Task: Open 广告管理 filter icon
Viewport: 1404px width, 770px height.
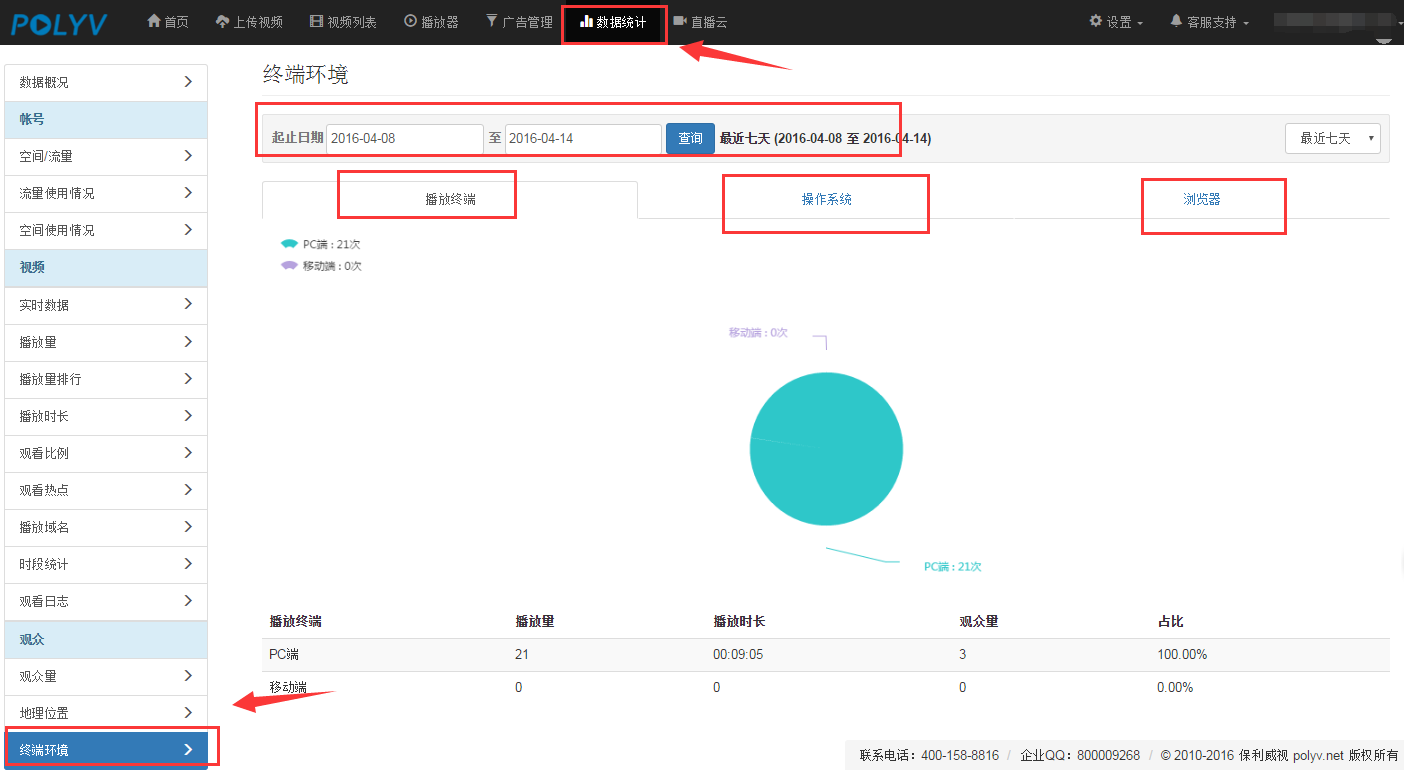Action: [x=491, y=21]
